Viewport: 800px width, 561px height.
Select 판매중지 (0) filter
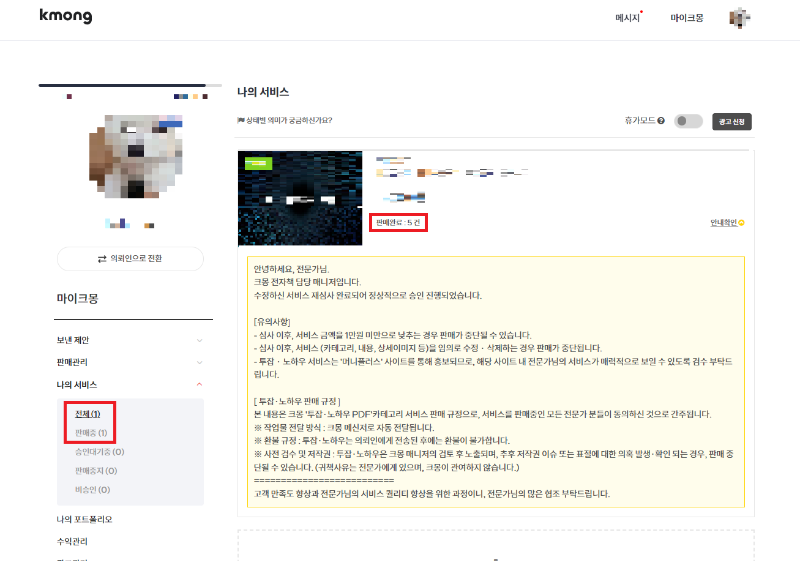pyautogui.click(x=96, y=471)
